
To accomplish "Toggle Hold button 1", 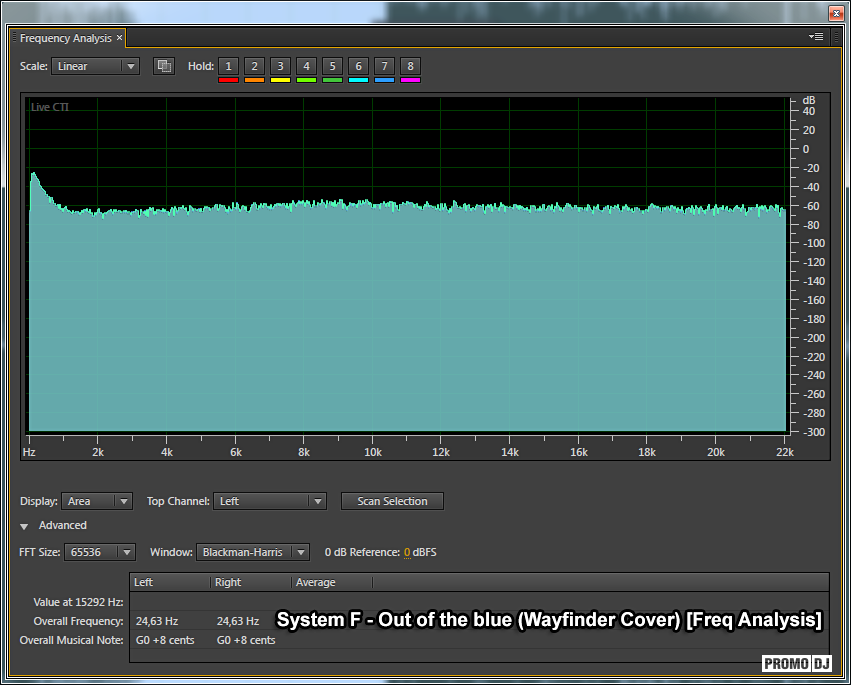I will tap(228, 66).
